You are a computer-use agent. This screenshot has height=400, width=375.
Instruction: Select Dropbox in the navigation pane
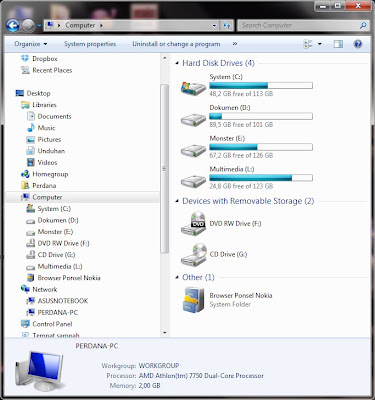coord(39,59)
